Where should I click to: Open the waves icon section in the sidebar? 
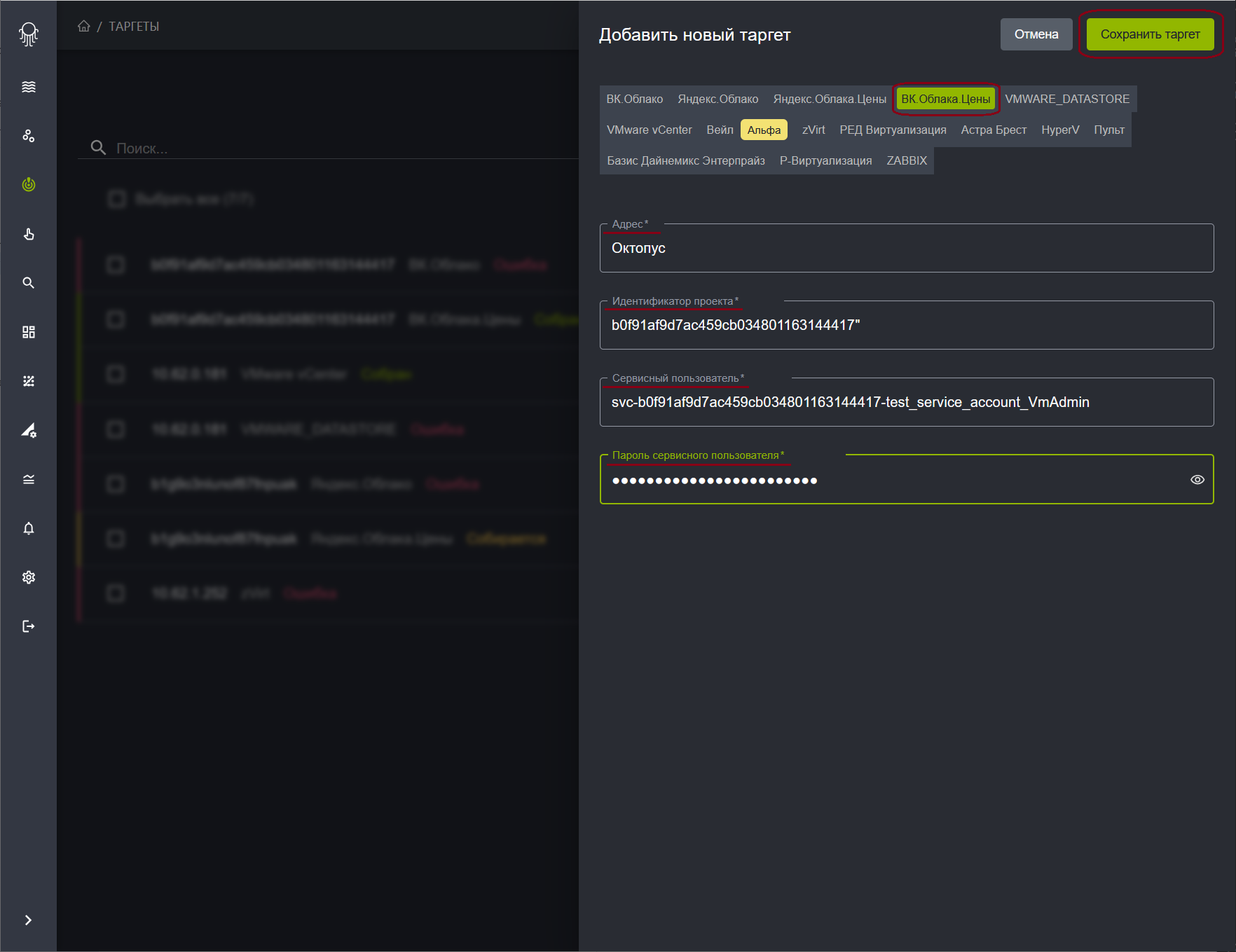(x=29, y=87)
